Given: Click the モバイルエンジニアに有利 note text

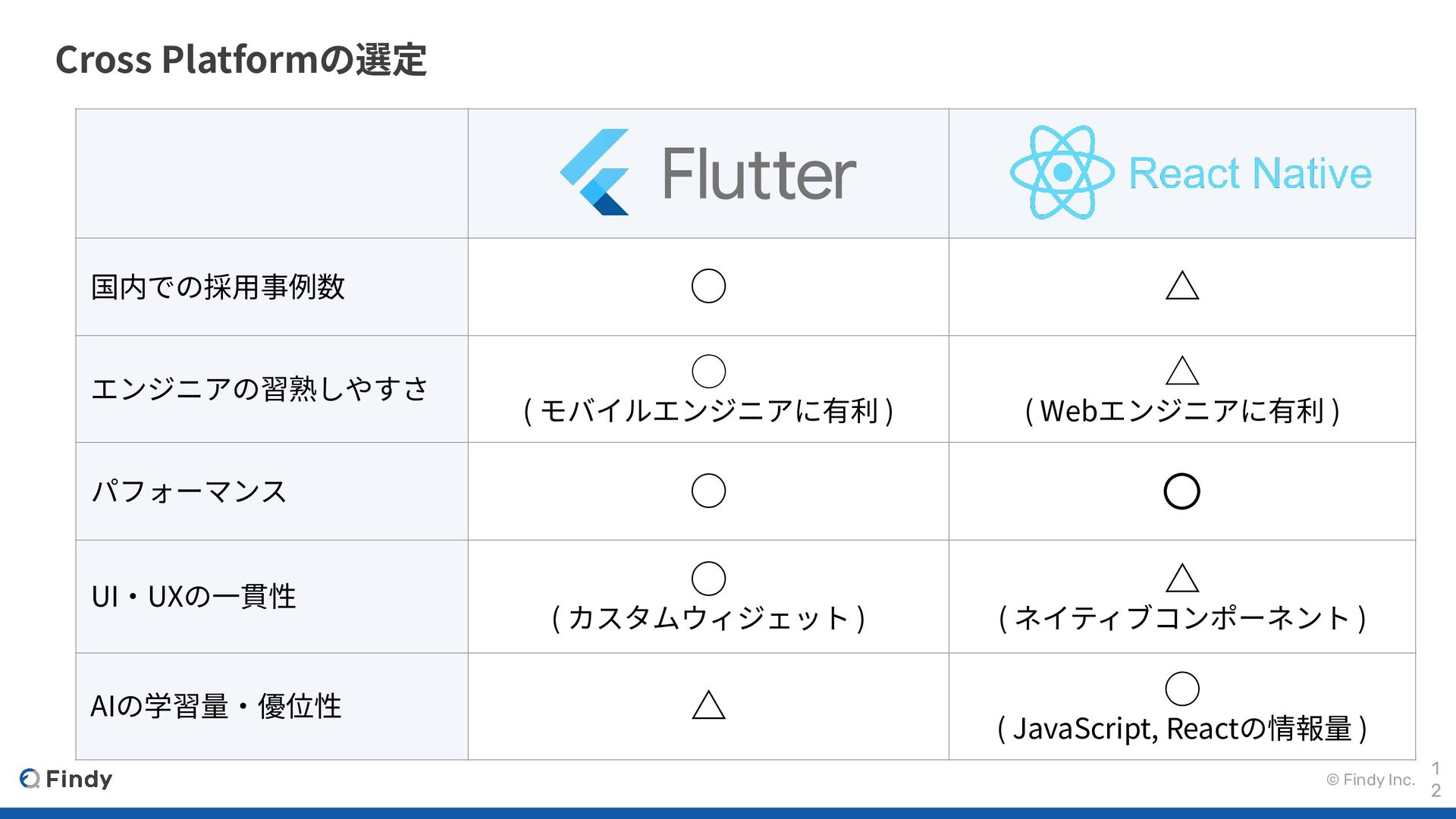Looking at the screenshot, I should (x=708, y=411).
